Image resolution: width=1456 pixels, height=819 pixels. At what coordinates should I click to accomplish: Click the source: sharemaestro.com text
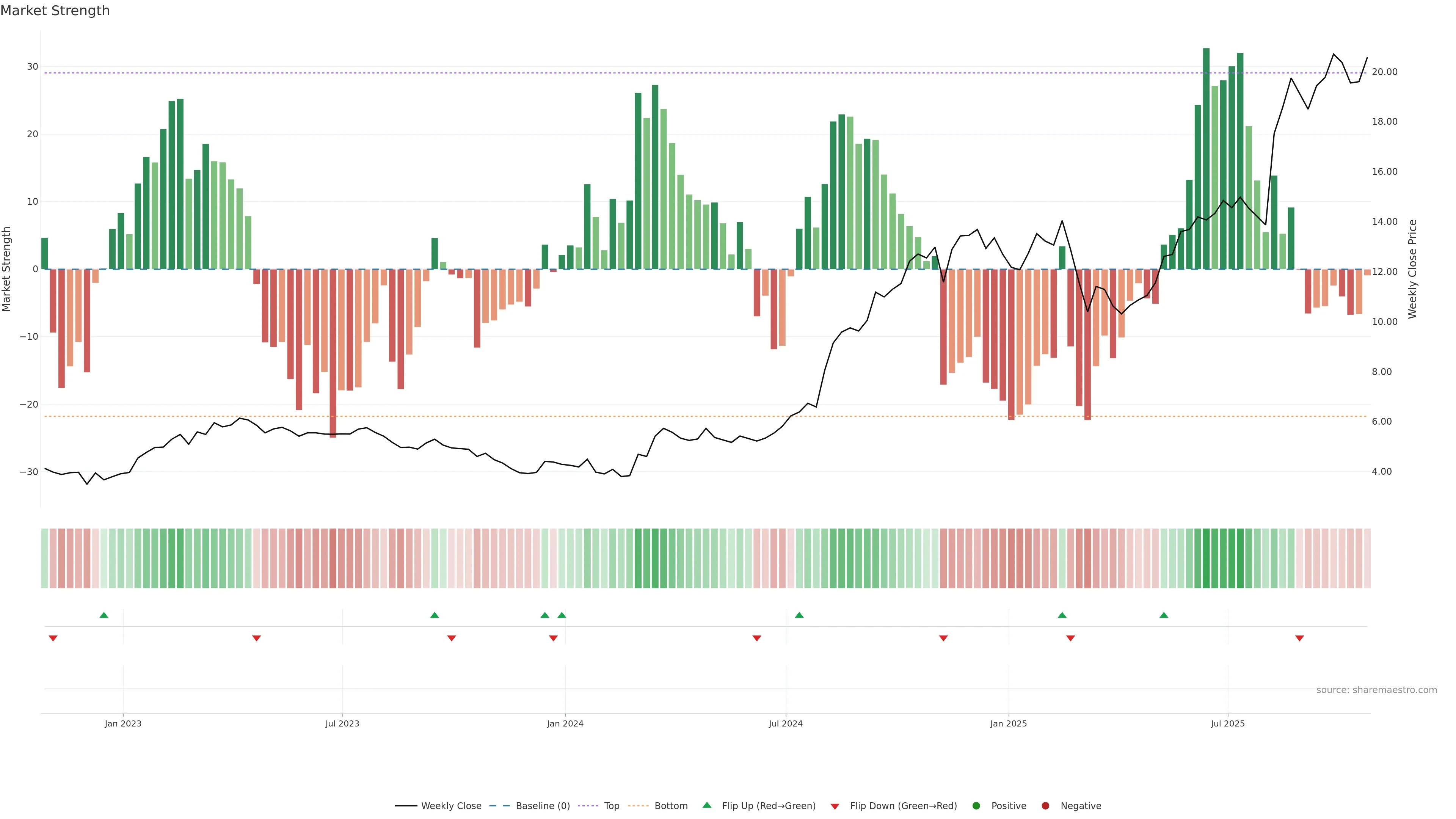[x=1376, y=690]
